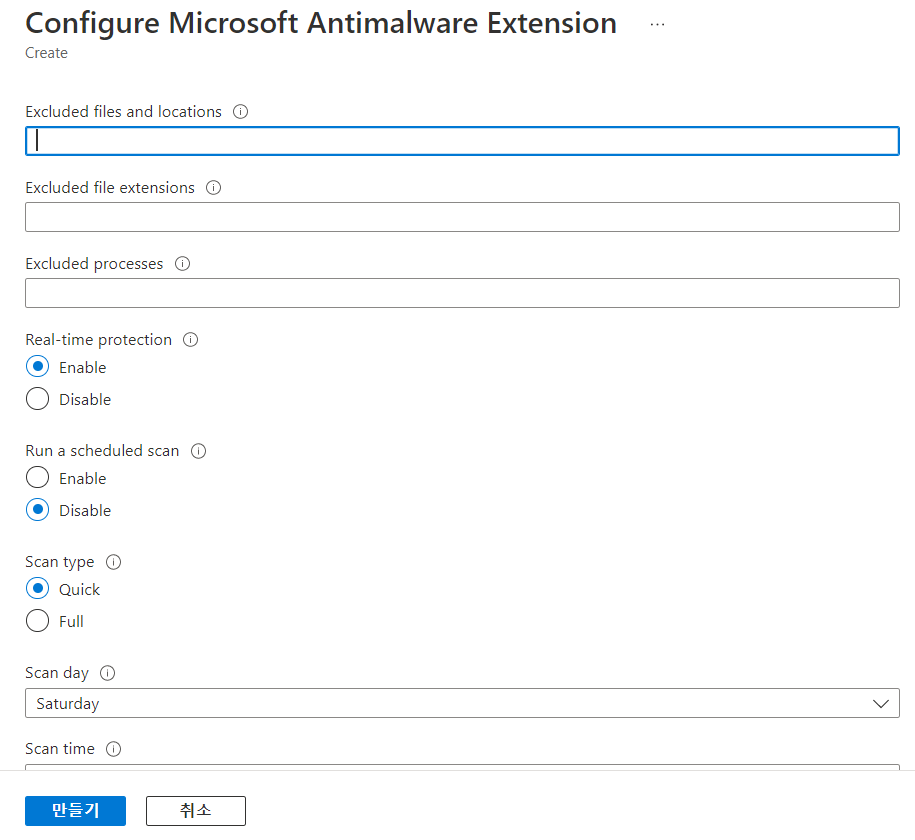This screenshot has width=915, height=840.
Task: Show info for Excluded processes
Action: coord(183,263)
